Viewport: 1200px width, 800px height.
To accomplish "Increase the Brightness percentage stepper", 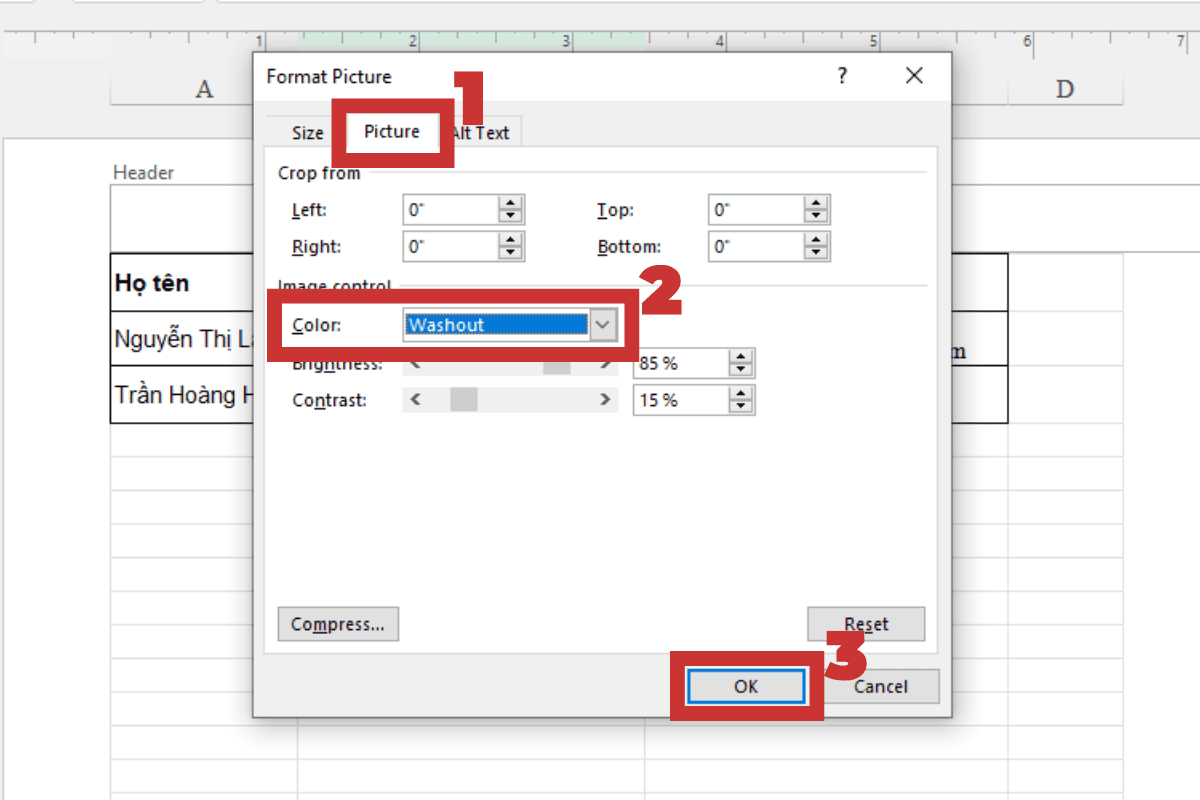I will (739, 357).
